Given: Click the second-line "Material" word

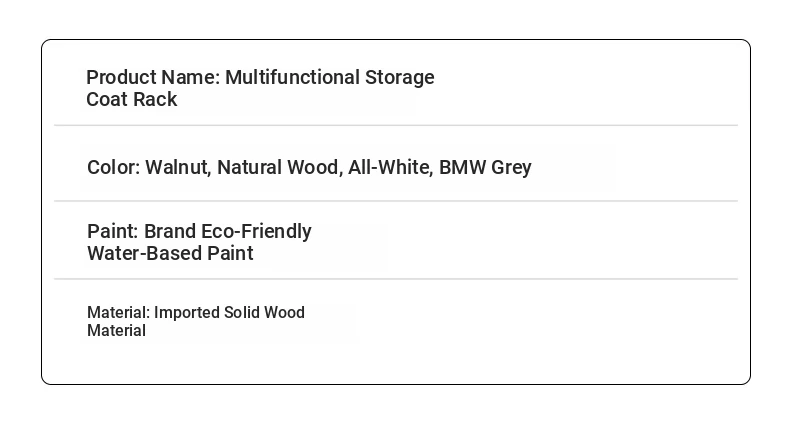Looking at the screenshot, I should click(116, 331).
